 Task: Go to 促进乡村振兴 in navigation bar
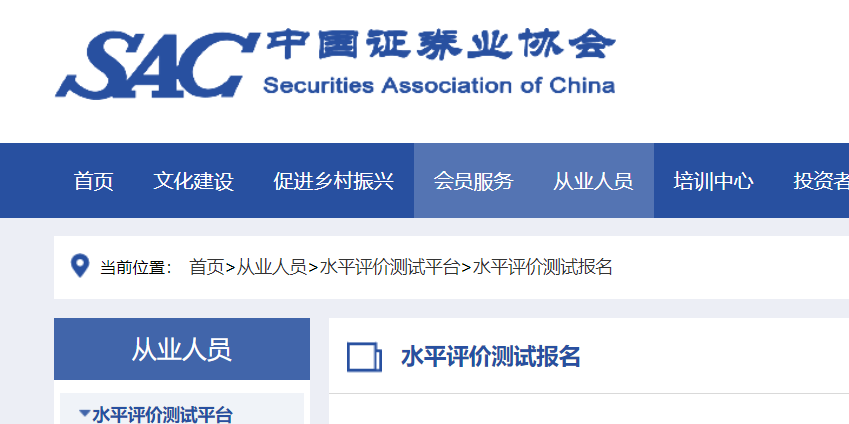click(x=334, y=181)
